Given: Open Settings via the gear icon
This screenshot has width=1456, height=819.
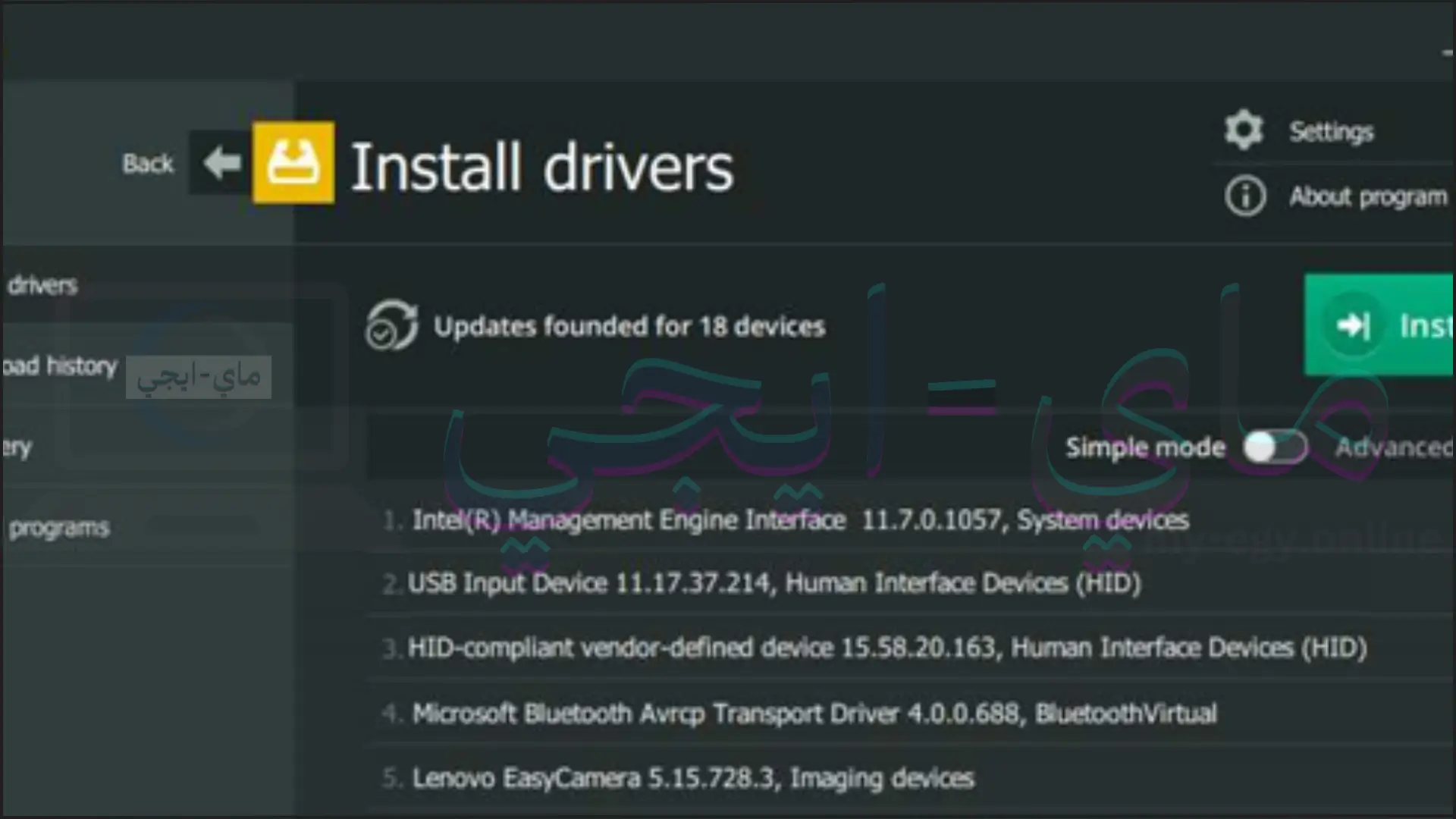Looking at the screenshot, I should [x=1244, y=130].
